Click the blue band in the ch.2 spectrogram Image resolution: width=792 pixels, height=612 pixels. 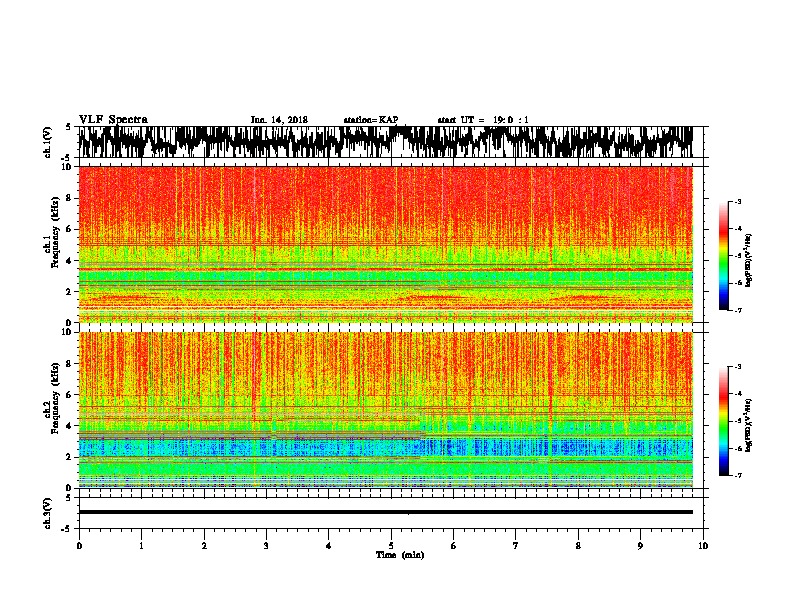(386, 448)
